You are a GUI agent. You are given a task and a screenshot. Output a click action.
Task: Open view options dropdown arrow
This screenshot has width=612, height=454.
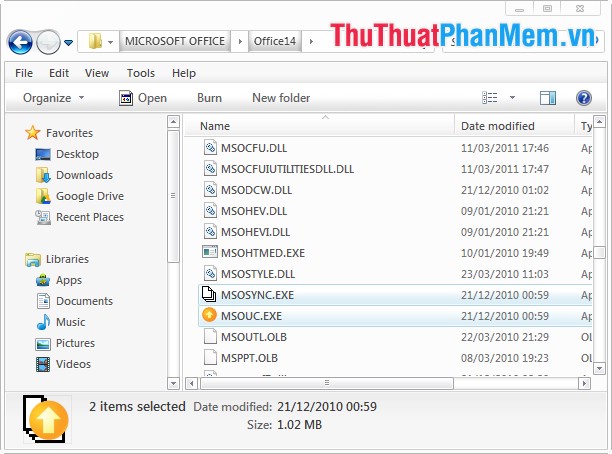pos(512,98)
